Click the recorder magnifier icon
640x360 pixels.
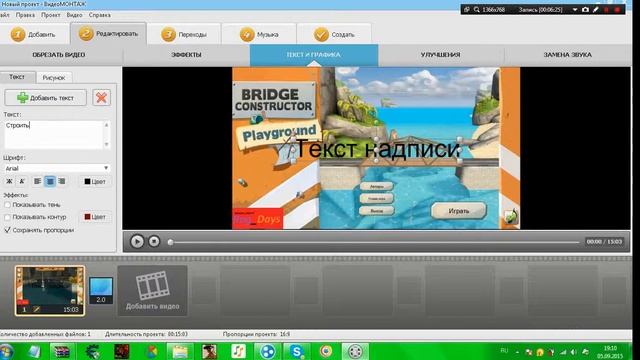point(477,9)
